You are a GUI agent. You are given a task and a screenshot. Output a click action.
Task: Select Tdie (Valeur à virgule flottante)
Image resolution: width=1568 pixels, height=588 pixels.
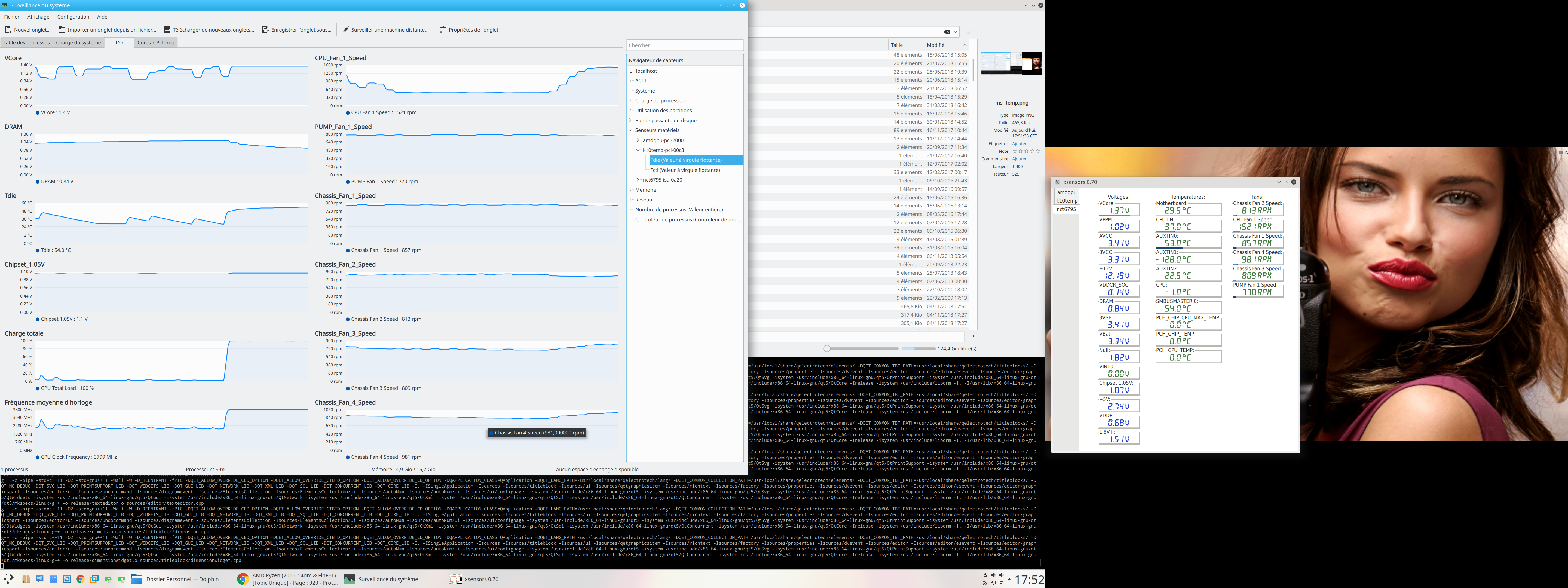[x=696, y=160]
